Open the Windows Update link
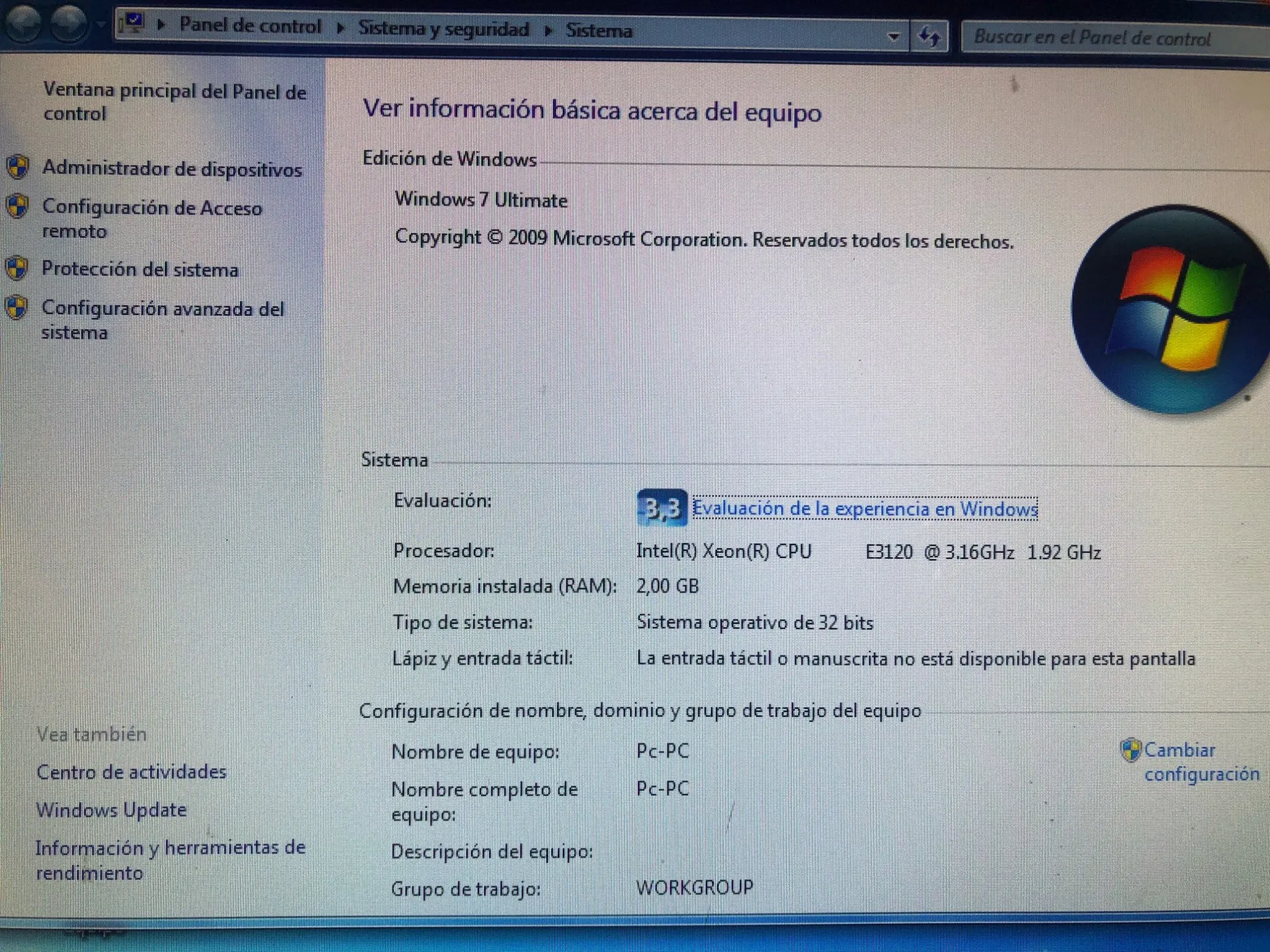 (111, 810)
